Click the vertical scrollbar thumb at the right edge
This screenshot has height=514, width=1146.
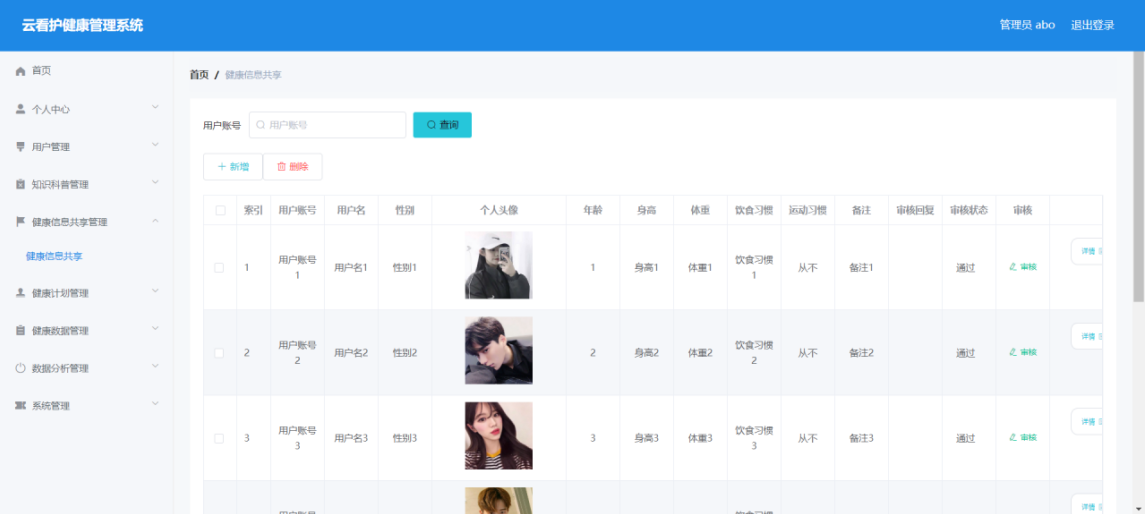[1139, 175]
